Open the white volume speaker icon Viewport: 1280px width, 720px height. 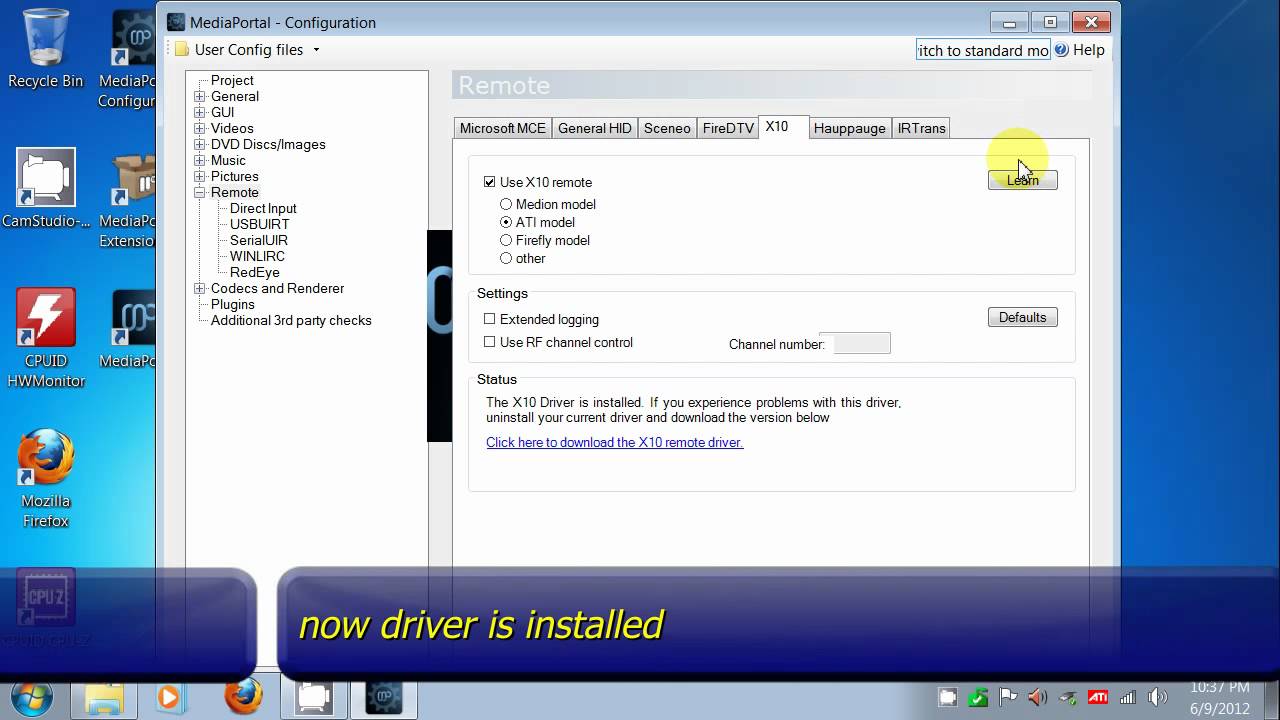tap(1158, 698)
